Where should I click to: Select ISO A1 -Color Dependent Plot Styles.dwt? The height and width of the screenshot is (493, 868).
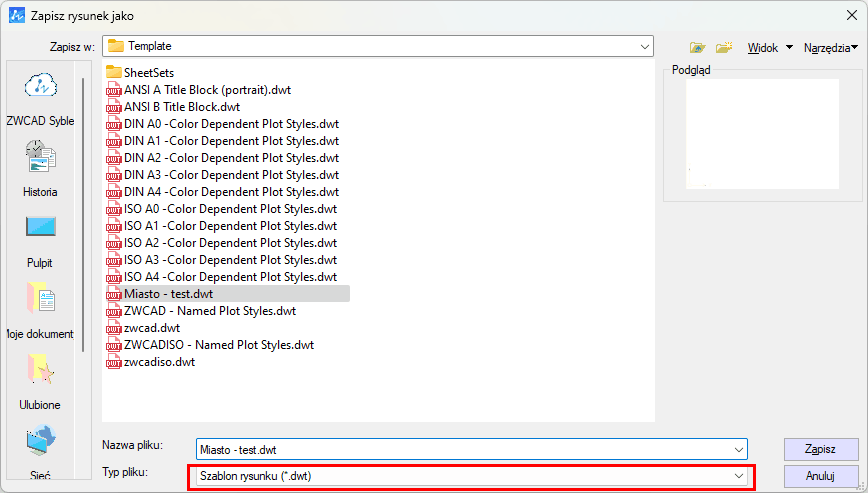point(230,226)
